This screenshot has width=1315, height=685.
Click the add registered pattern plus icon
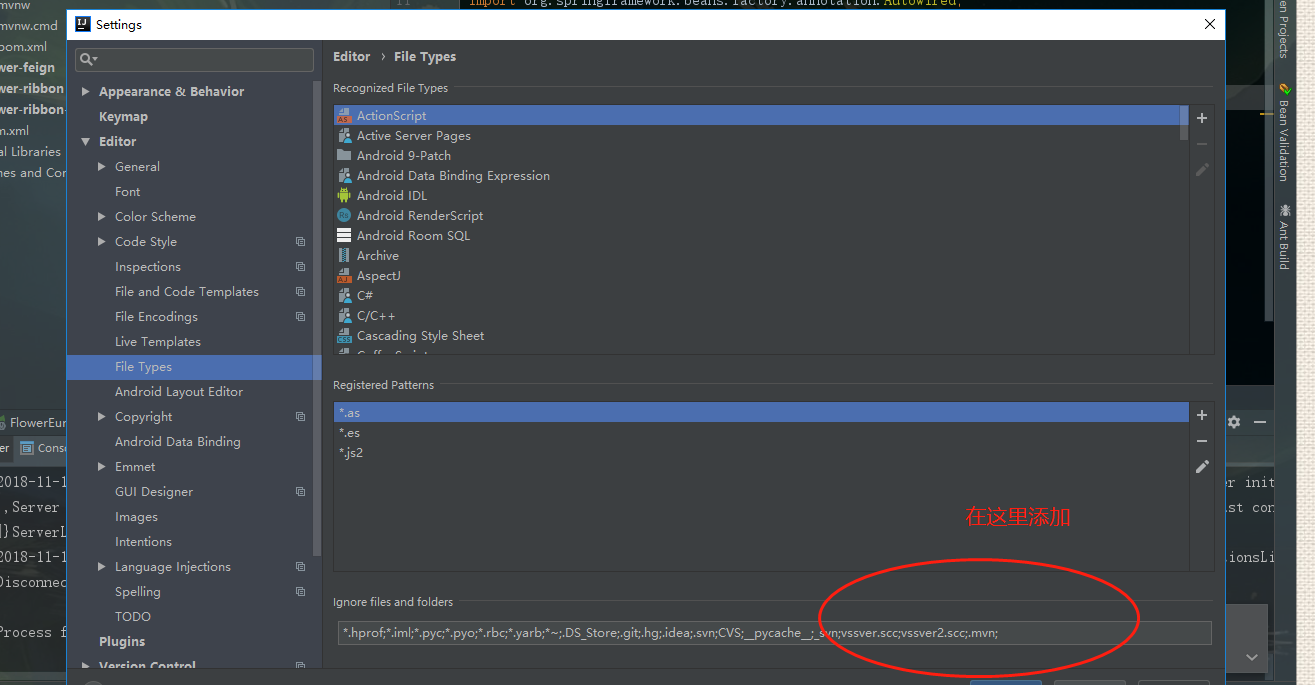(1202, 415)
